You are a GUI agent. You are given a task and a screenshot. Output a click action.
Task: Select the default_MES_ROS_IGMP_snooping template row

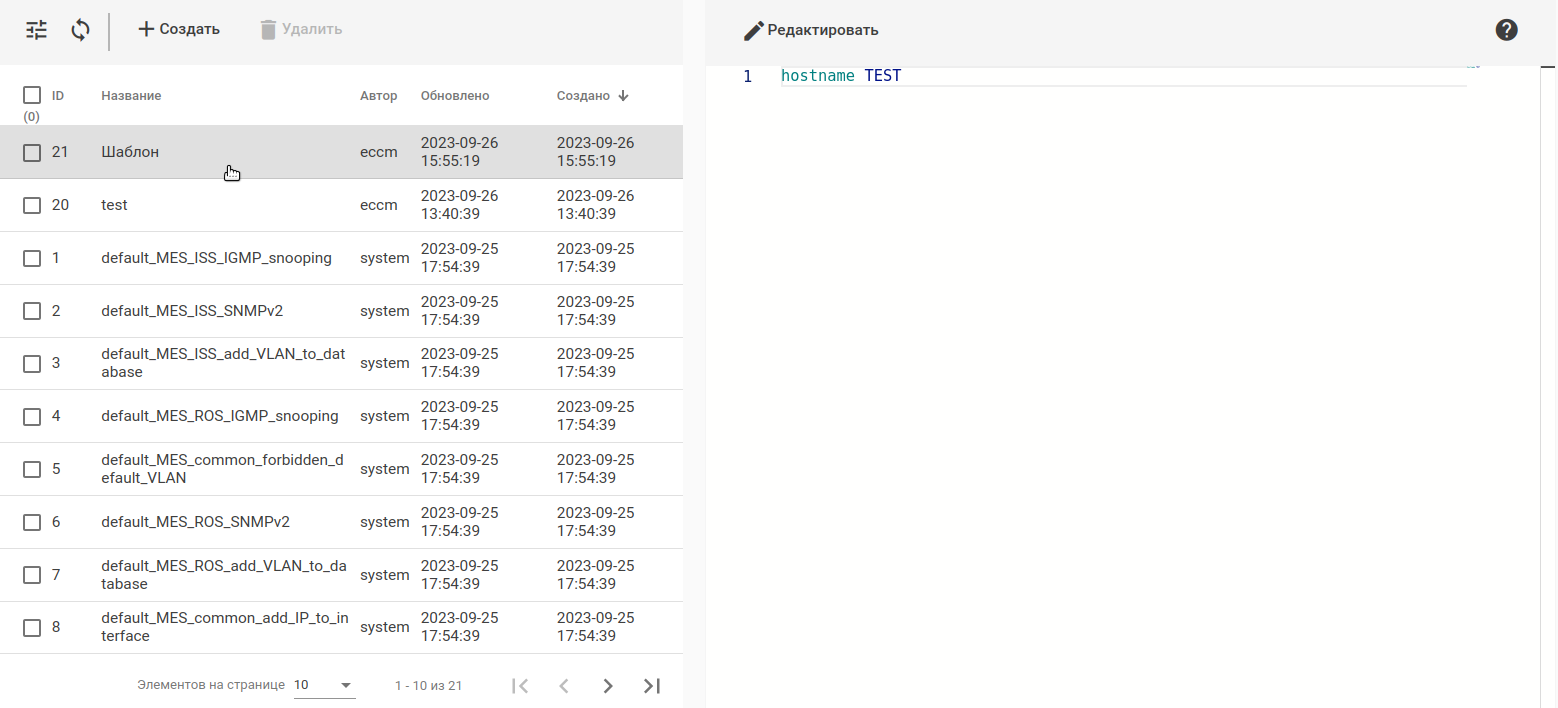pyautogui.click(x=220, y=416)
